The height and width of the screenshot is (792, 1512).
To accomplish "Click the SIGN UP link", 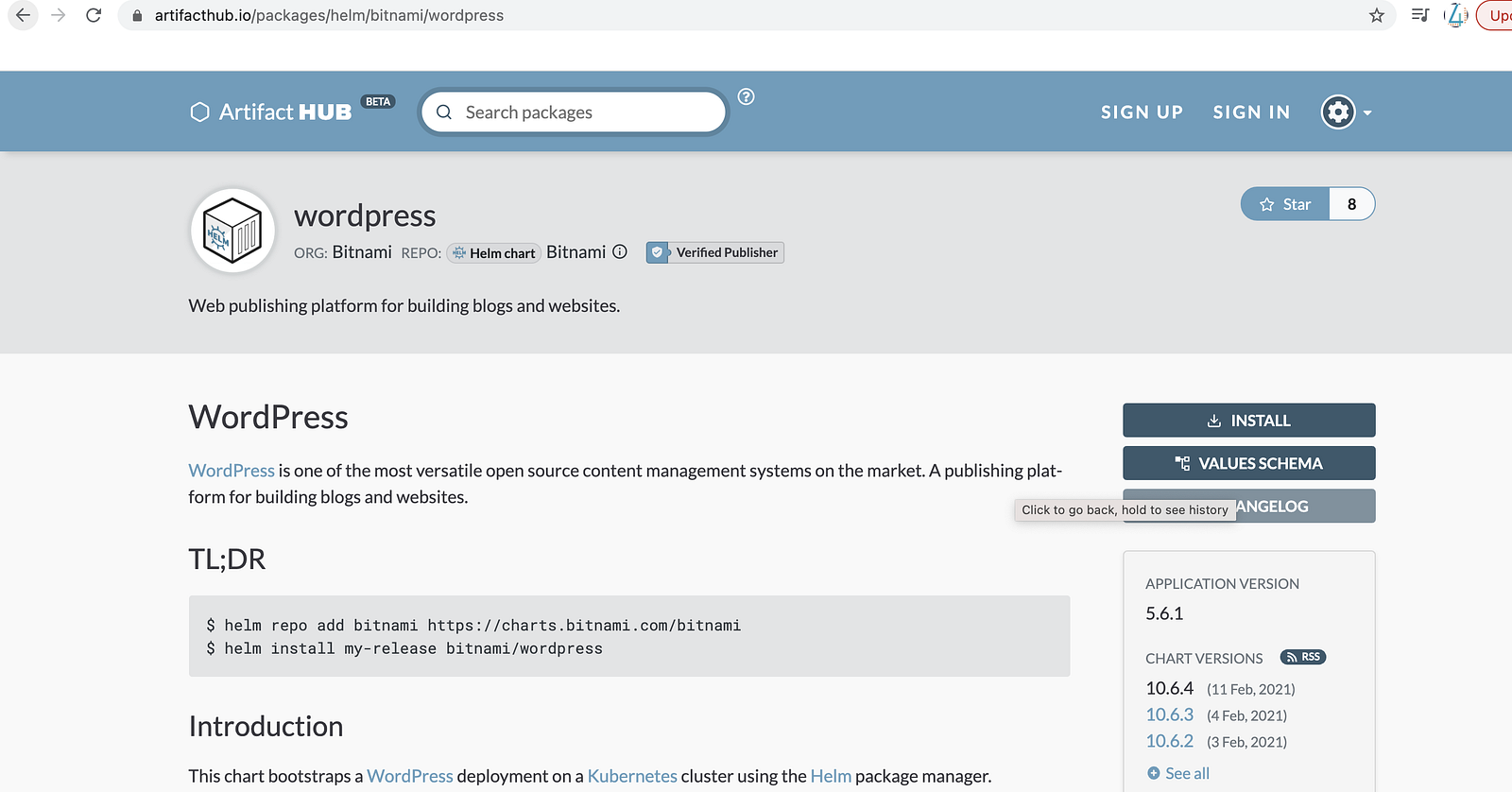I will tap(1142, 112).
